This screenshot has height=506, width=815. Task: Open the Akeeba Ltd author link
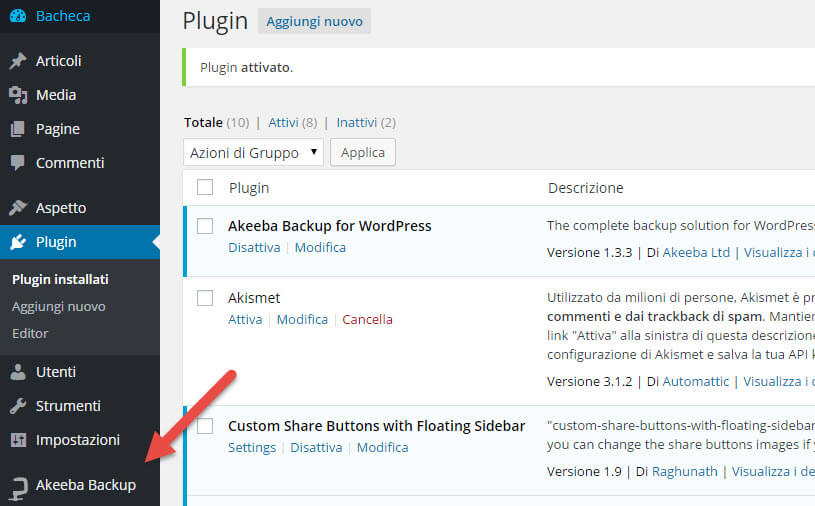point(696,252)
